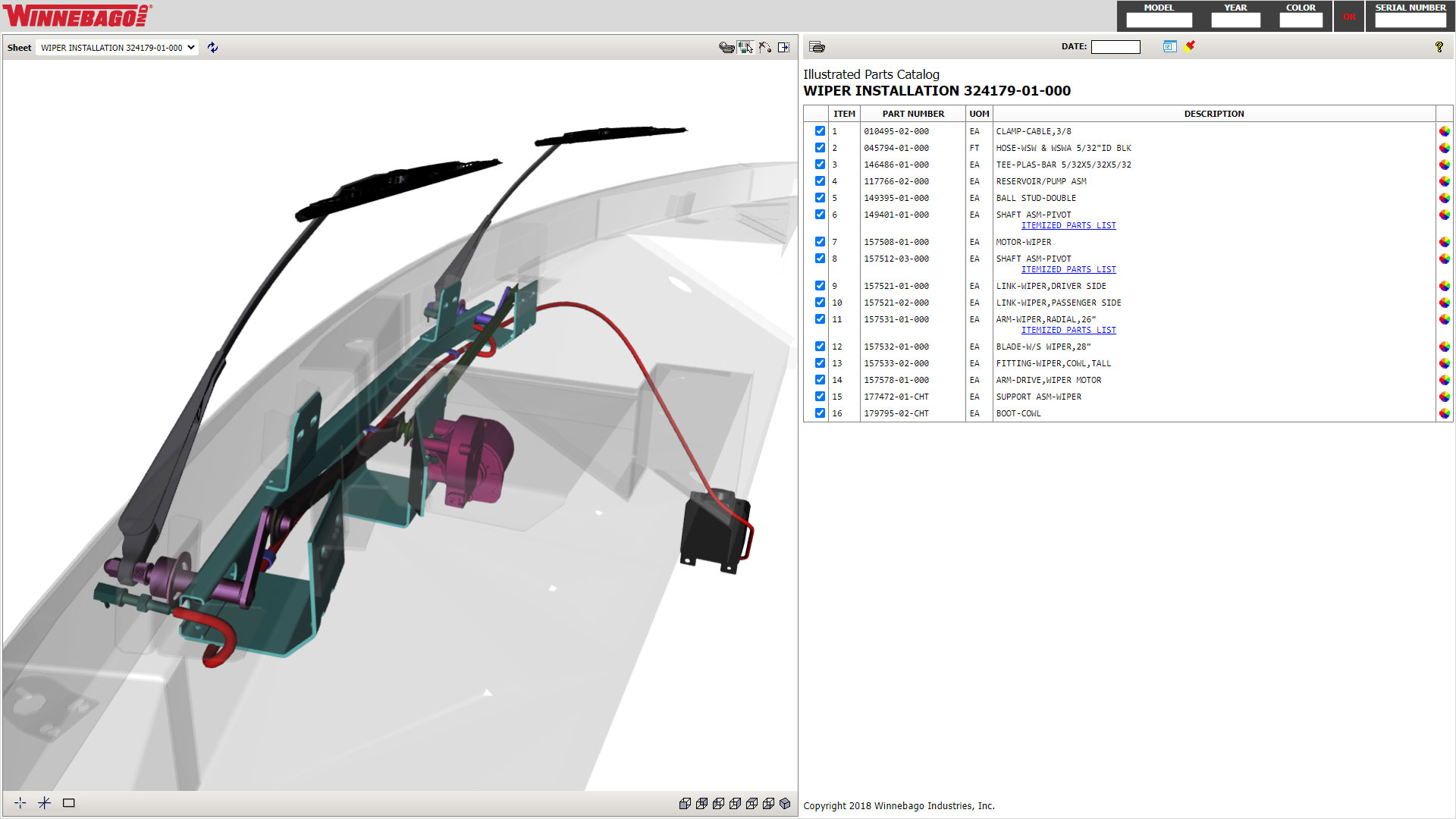Focus the DATE input field

pos(1116,47)
